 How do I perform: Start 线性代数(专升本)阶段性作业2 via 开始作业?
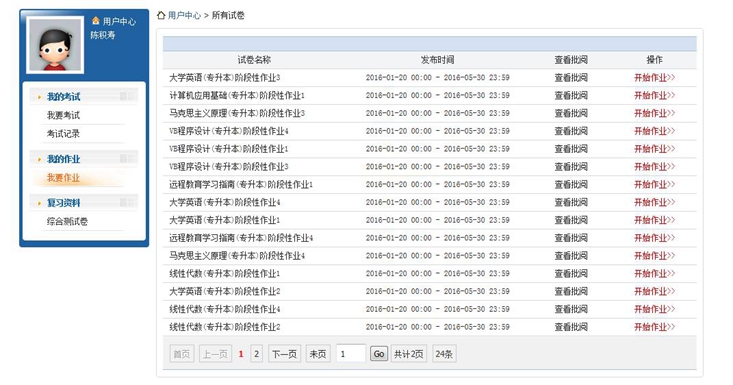[x=654, y=327]
